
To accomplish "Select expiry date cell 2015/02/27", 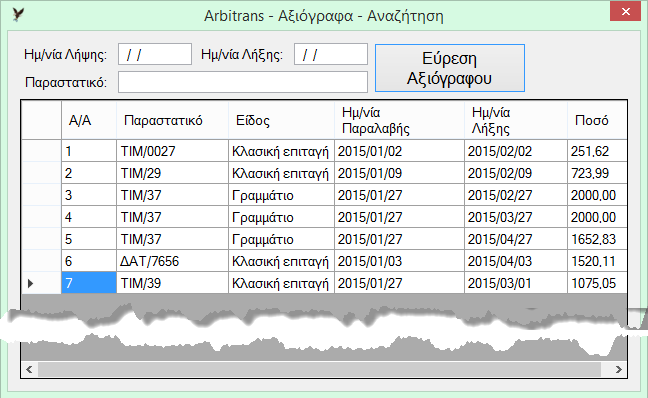I will coord(516,195).
